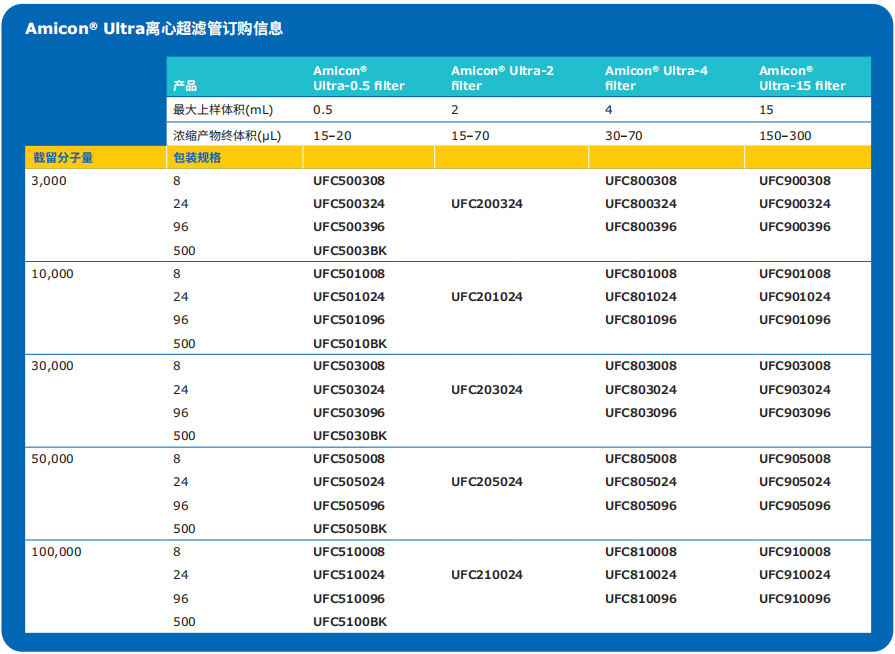This screenshot has height=654, width=895.
Task: Select catalog number UFC500396
Action: pyautogui.click(x=349, y=227)
